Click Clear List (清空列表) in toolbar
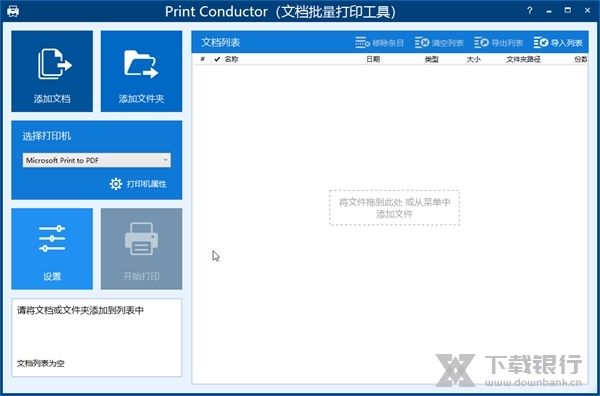Screen dimensions: 600x396 [439, 42]
